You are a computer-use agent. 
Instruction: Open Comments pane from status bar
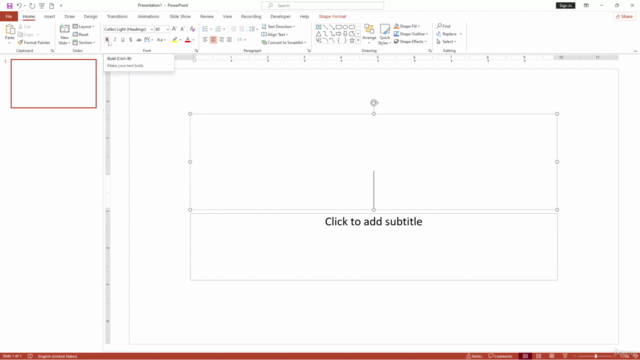coord(500,356)
